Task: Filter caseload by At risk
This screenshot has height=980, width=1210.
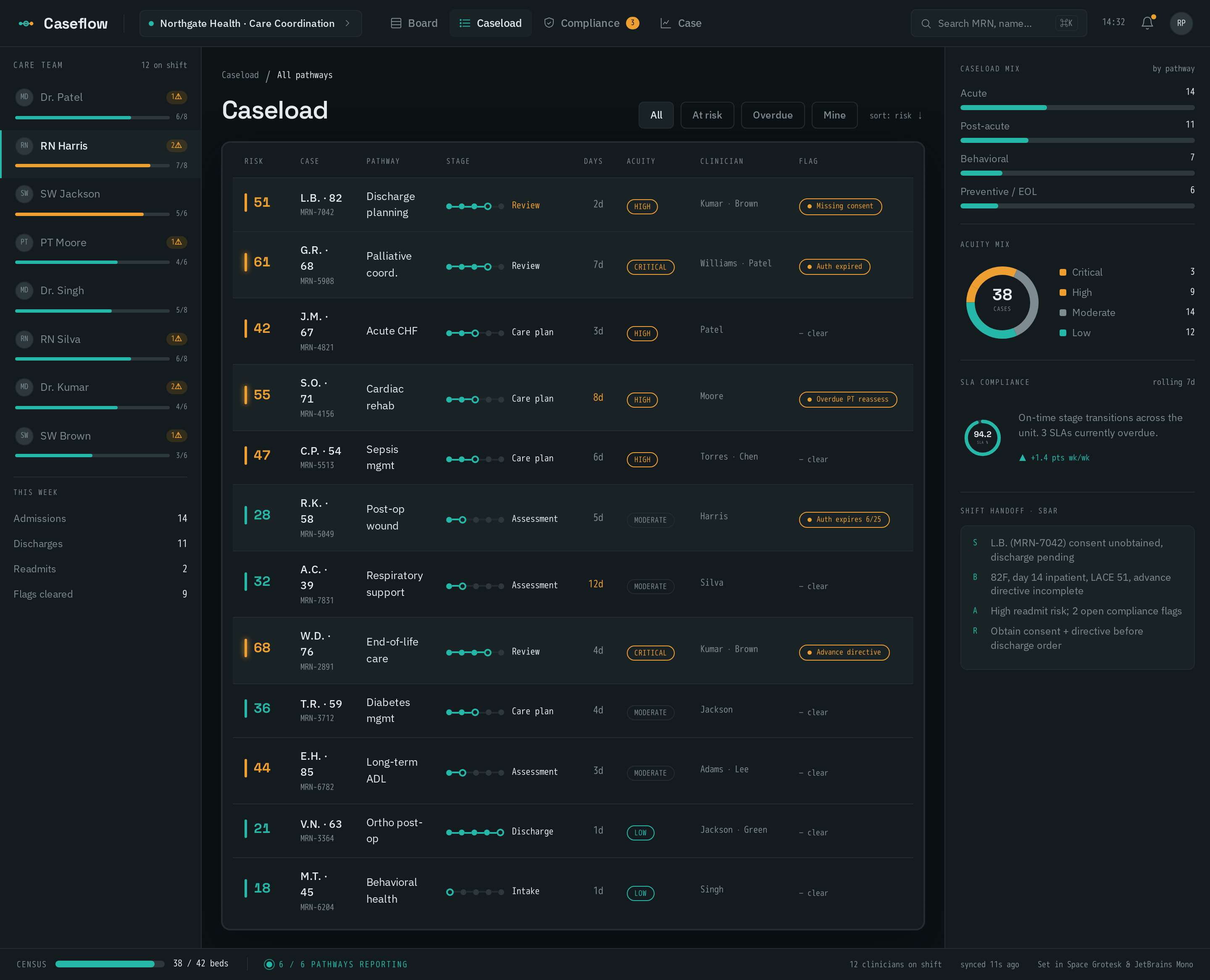Action: [707, 115]
